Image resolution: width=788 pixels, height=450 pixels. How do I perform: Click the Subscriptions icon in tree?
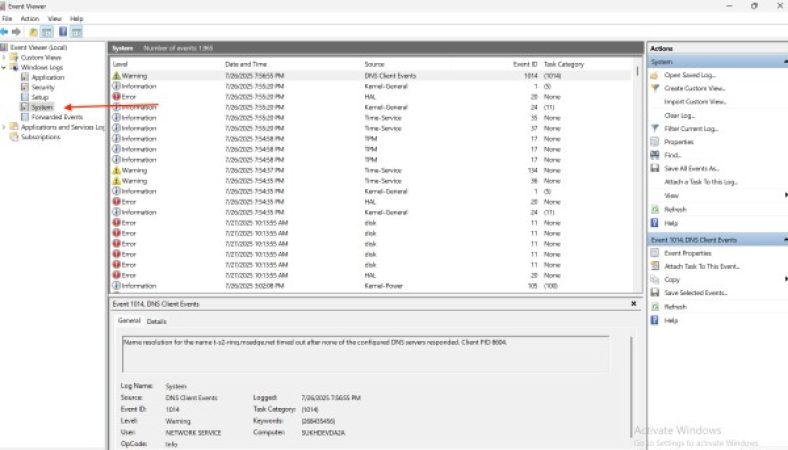click(x=14, y=137)
